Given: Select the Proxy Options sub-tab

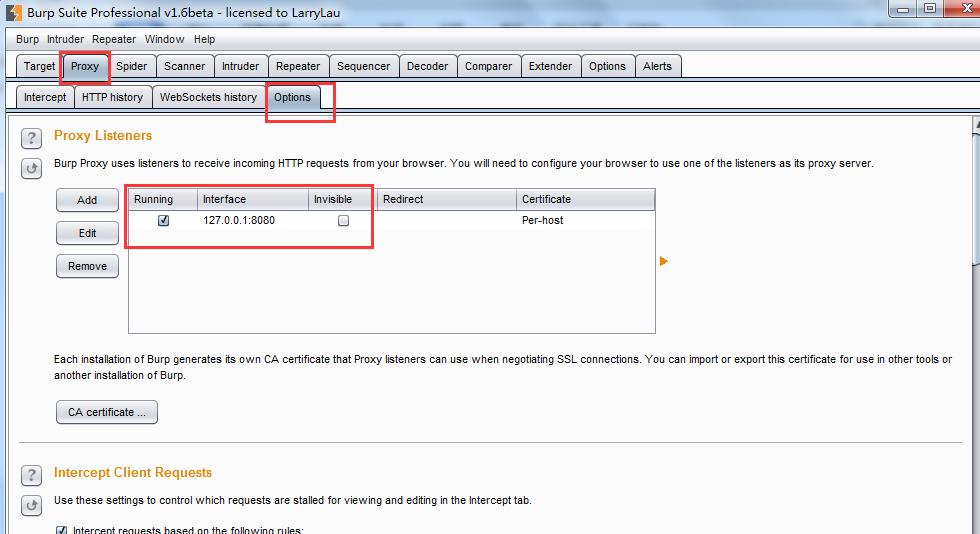Looking at the screenshot, I should click(292, 98).
